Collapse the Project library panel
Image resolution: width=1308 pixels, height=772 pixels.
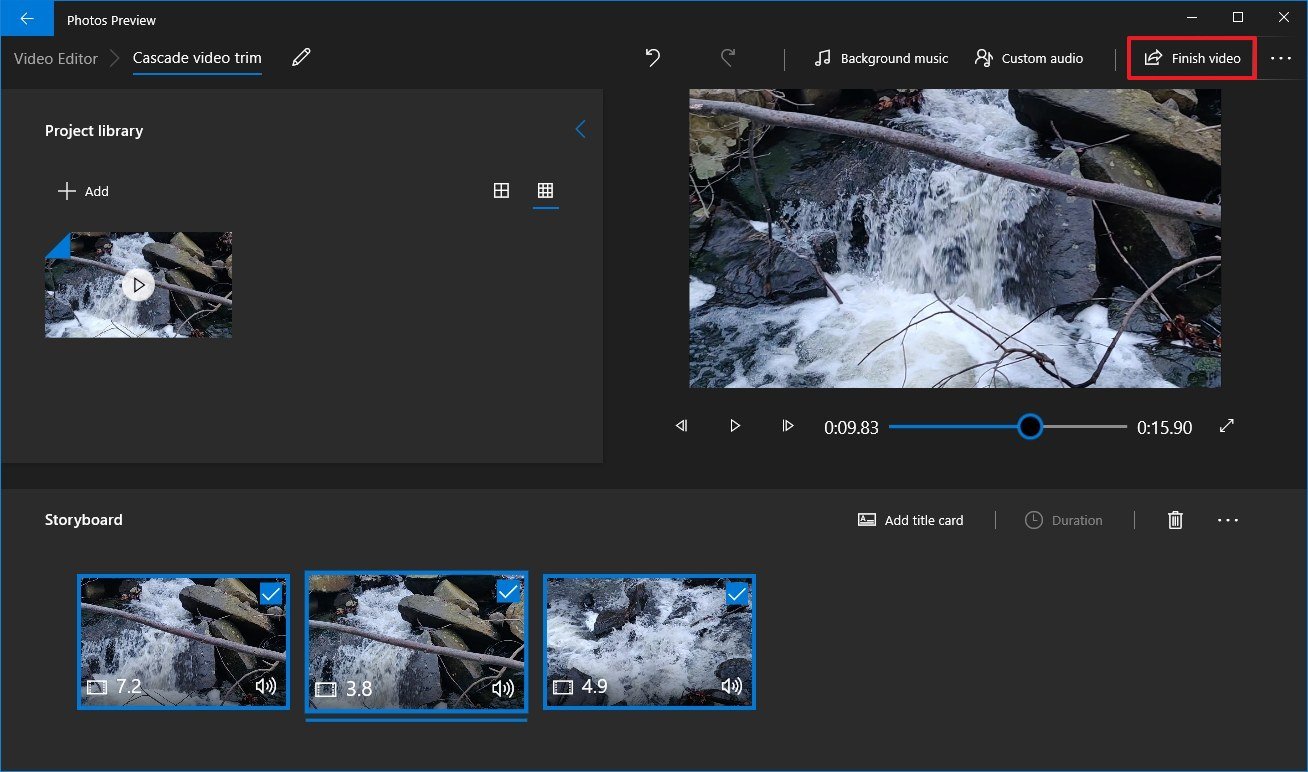[580, 130]
